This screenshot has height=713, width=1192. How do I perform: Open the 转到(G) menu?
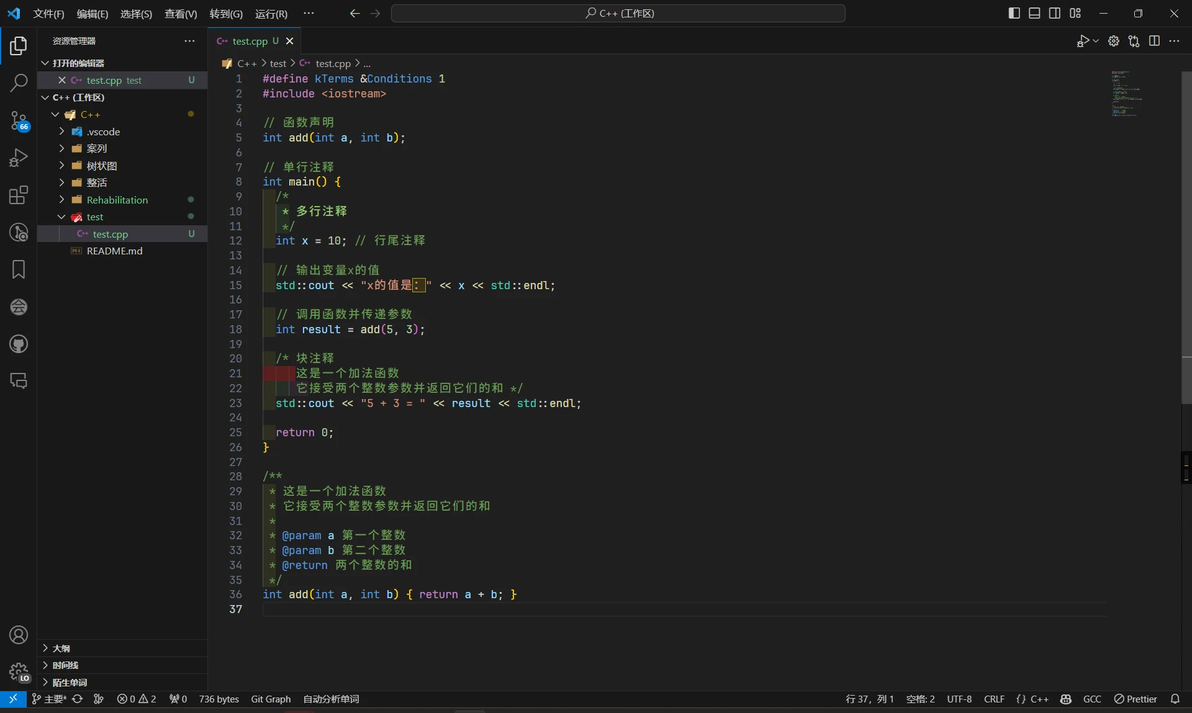click(226, 14)
